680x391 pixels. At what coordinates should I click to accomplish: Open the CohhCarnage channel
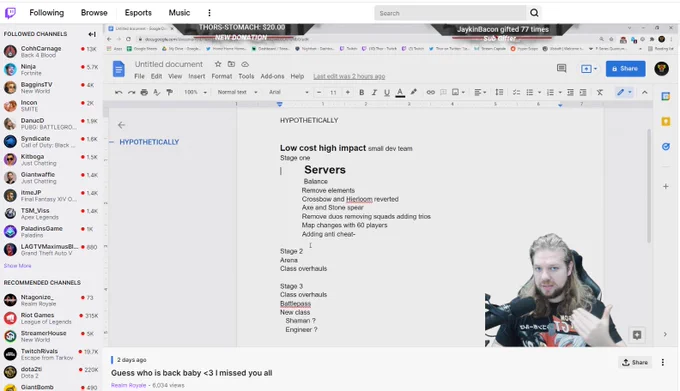pos(51,52)
